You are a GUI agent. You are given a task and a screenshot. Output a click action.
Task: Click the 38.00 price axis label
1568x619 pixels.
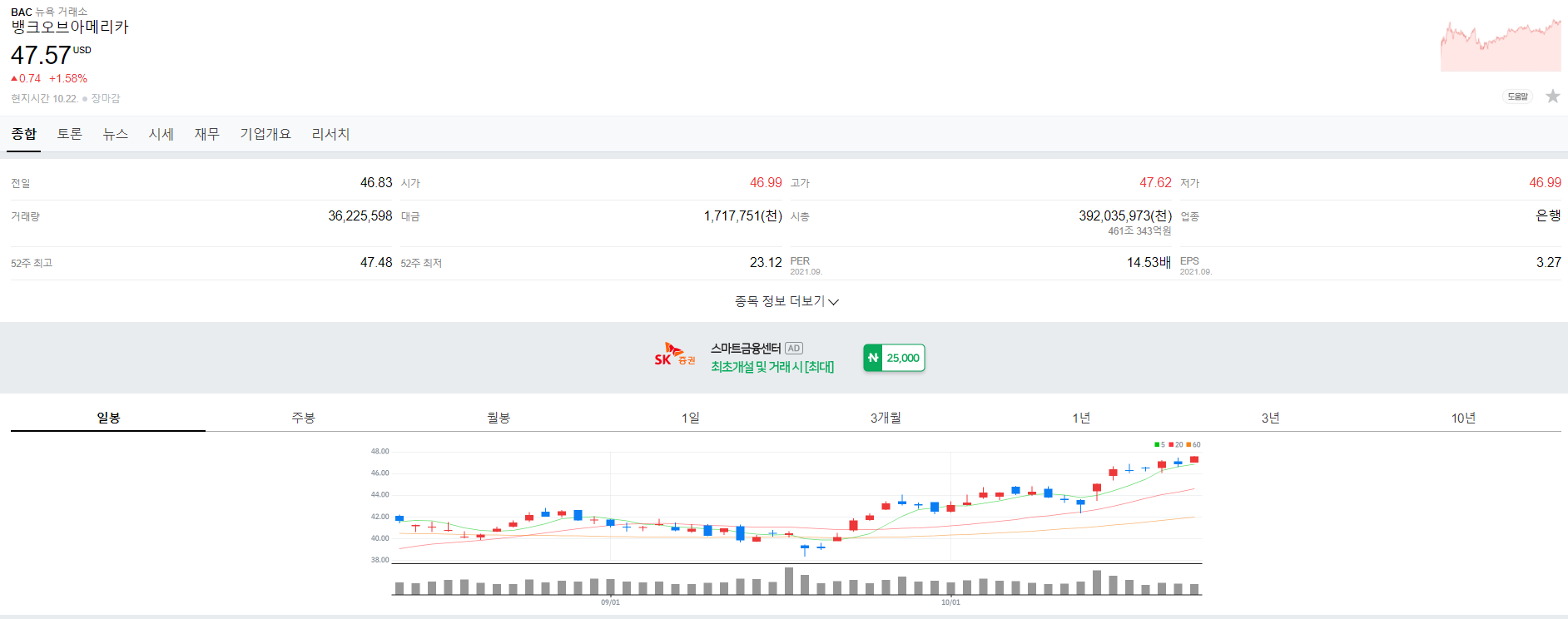click(380, 560)
